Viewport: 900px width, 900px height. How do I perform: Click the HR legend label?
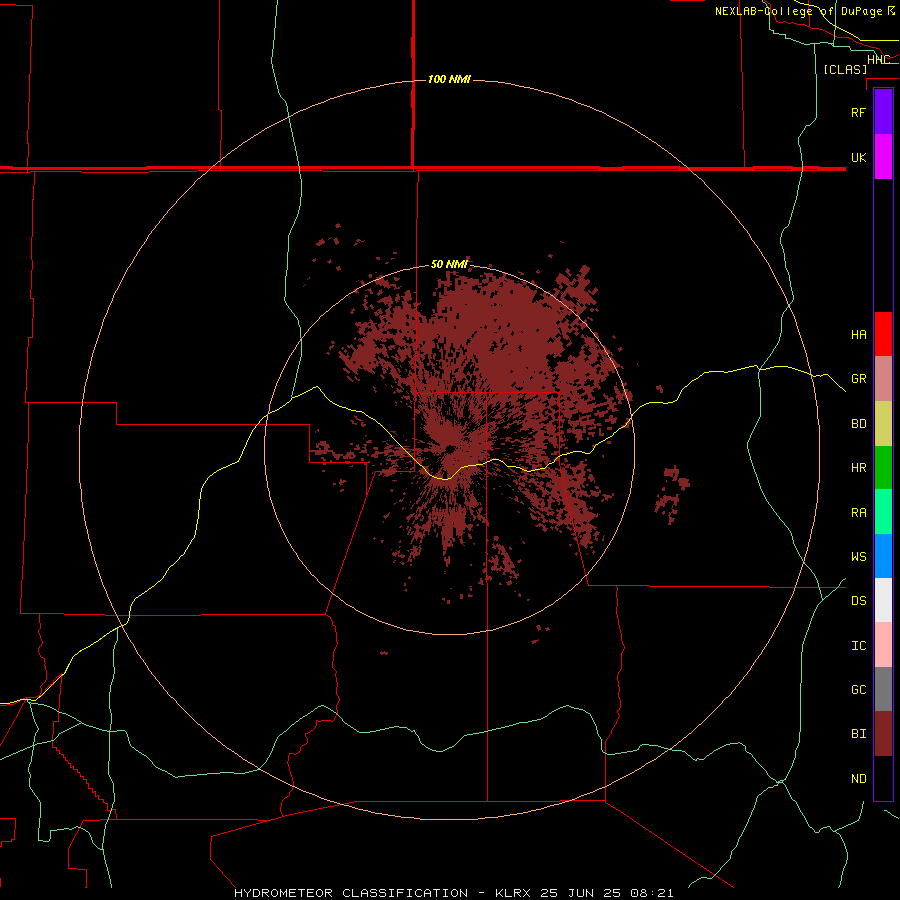pyautogui.click(x=859, y=468)
